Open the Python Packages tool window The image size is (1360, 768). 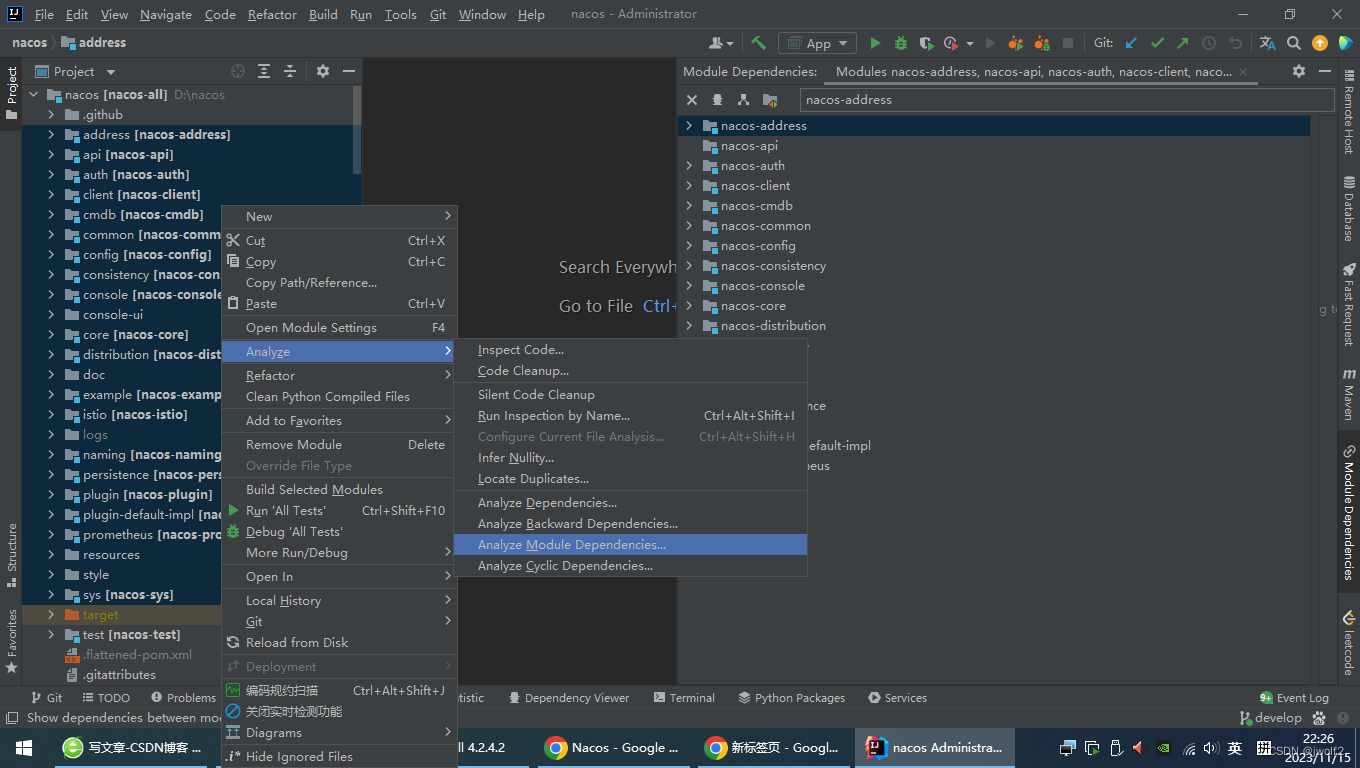(x=791, y=698)
